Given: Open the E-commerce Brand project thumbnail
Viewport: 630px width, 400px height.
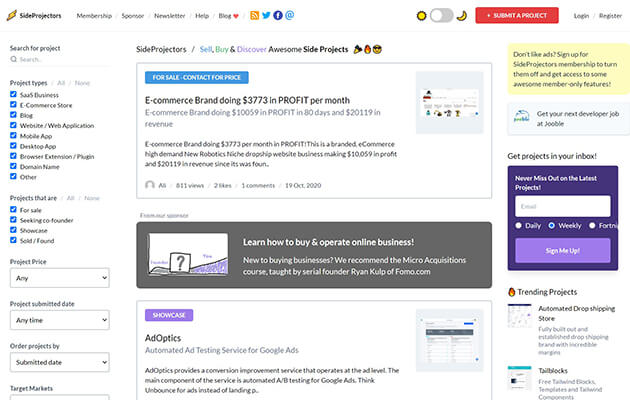Looking at the screenshot, I should 450,102.
